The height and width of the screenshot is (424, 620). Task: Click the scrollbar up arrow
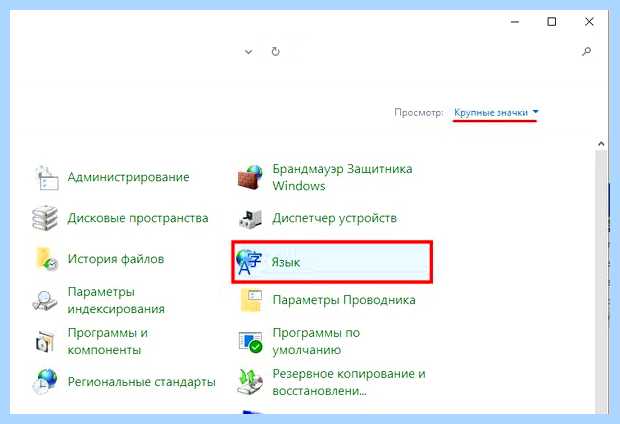601,144
